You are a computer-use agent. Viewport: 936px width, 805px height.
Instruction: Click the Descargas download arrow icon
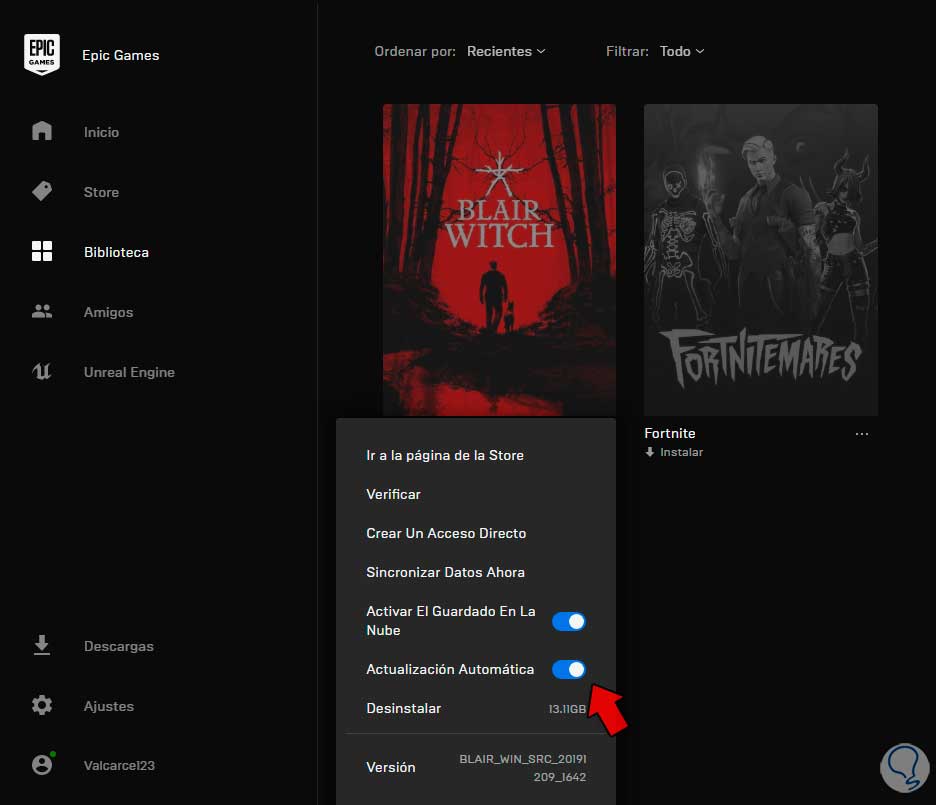click(42, 645)
